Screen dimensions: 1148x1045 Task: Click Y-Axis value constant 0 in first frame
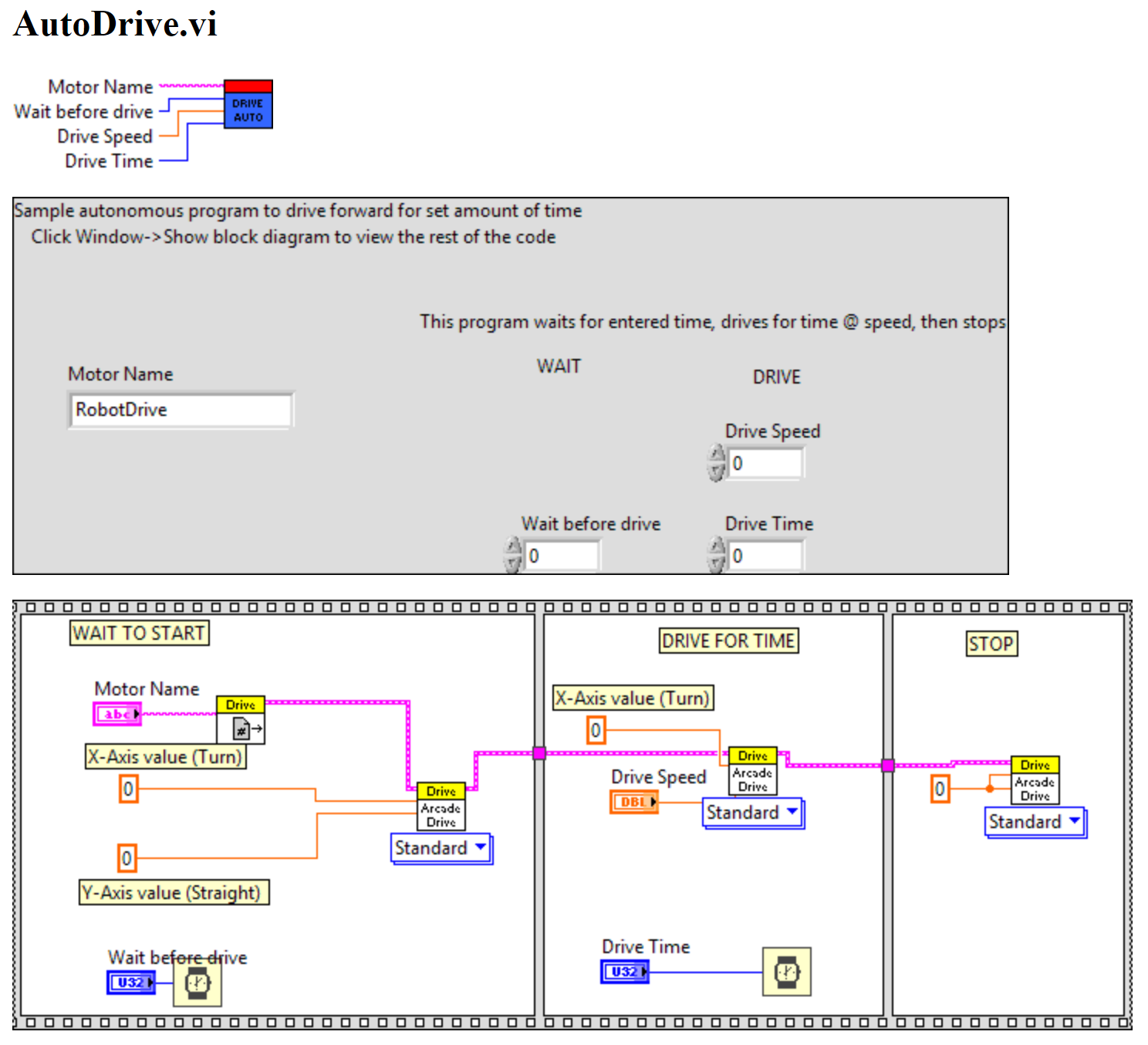[x=127, y=857]
